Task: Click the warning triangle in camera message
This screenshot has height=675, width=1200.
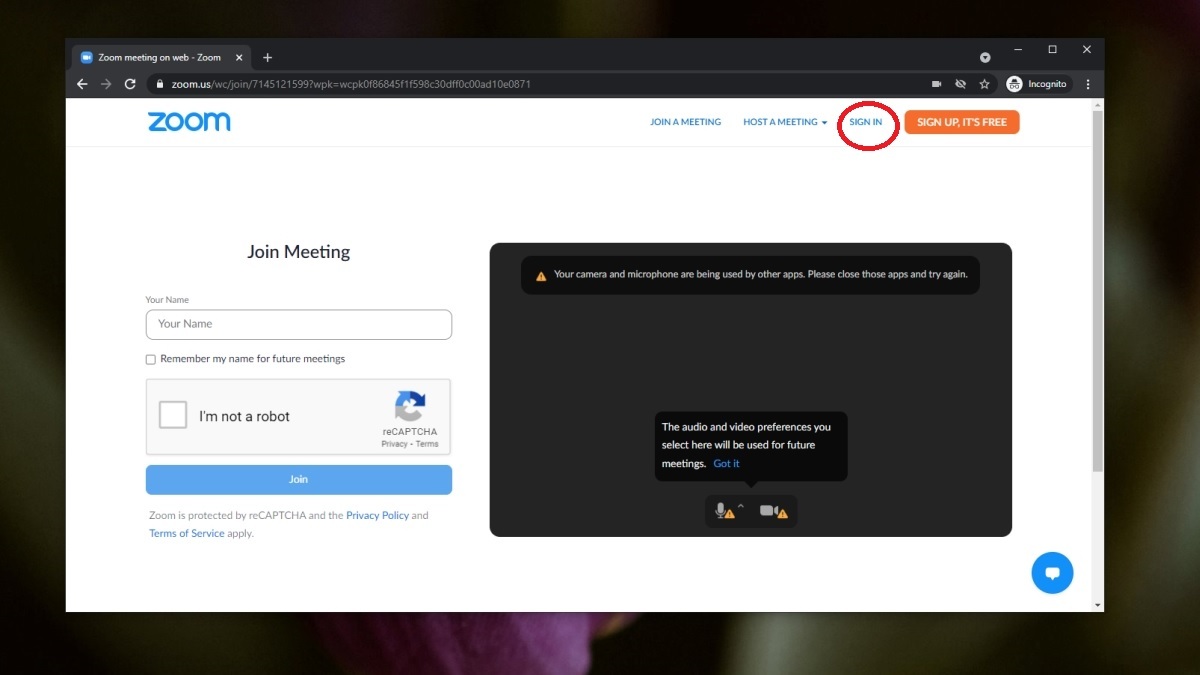Action: coord(541,276)
